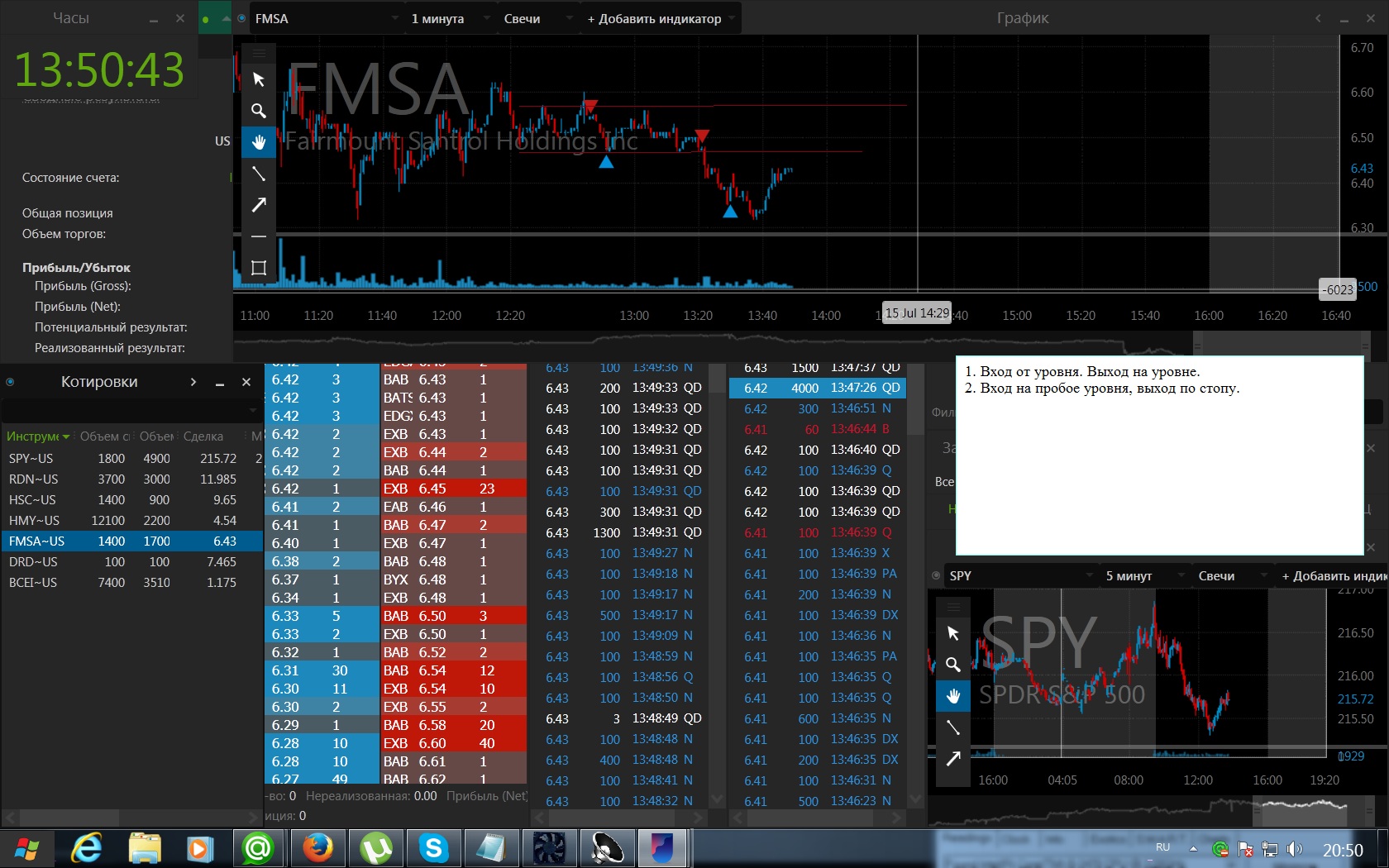
Task: Click the SPY chart navigator left range handle
Action: [x=1257, y=810]
